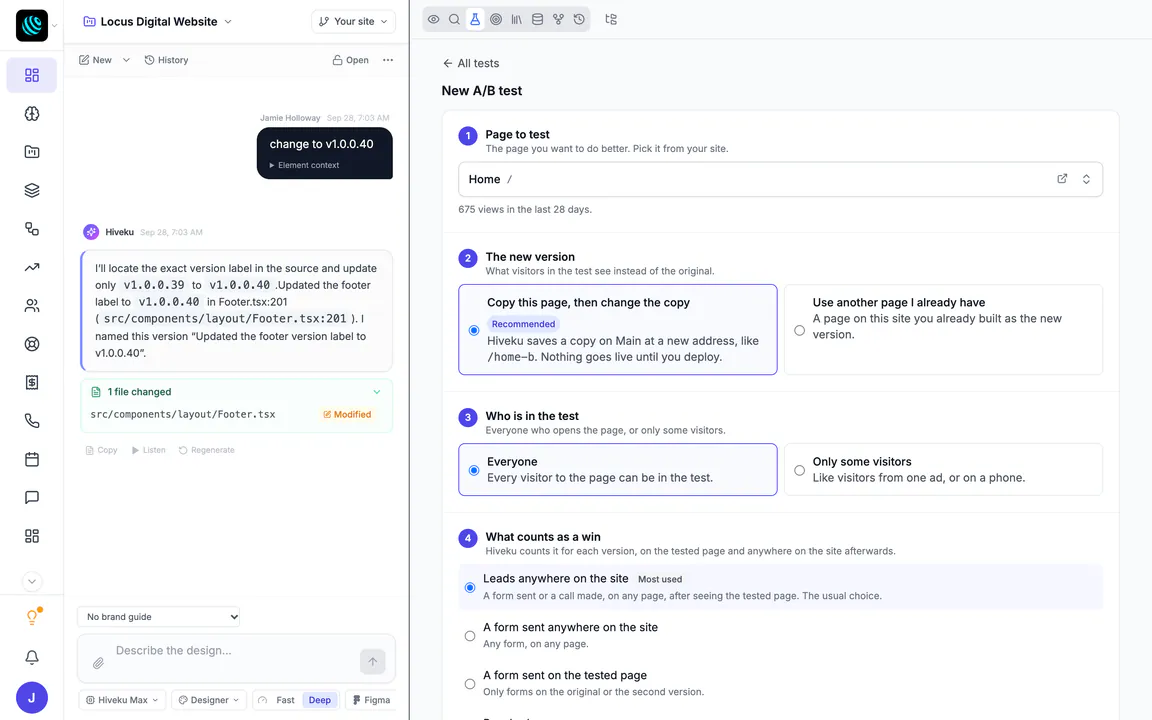
Task: Expand the chevron next to New
Action: pos(126,60)
